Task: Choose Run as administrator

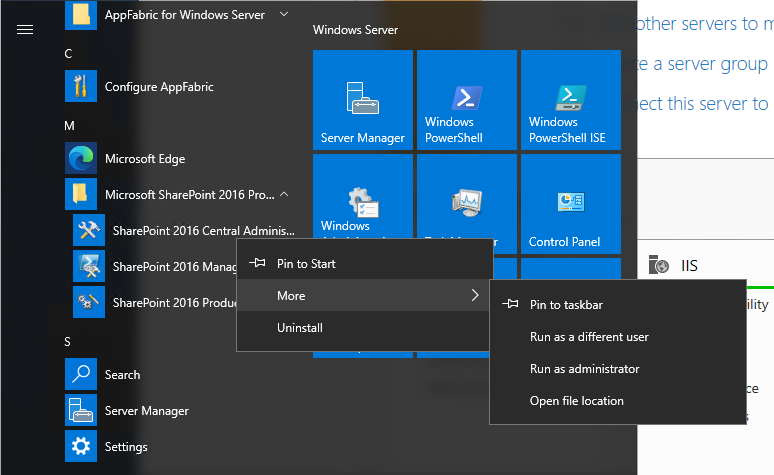Action: [618, 369]
